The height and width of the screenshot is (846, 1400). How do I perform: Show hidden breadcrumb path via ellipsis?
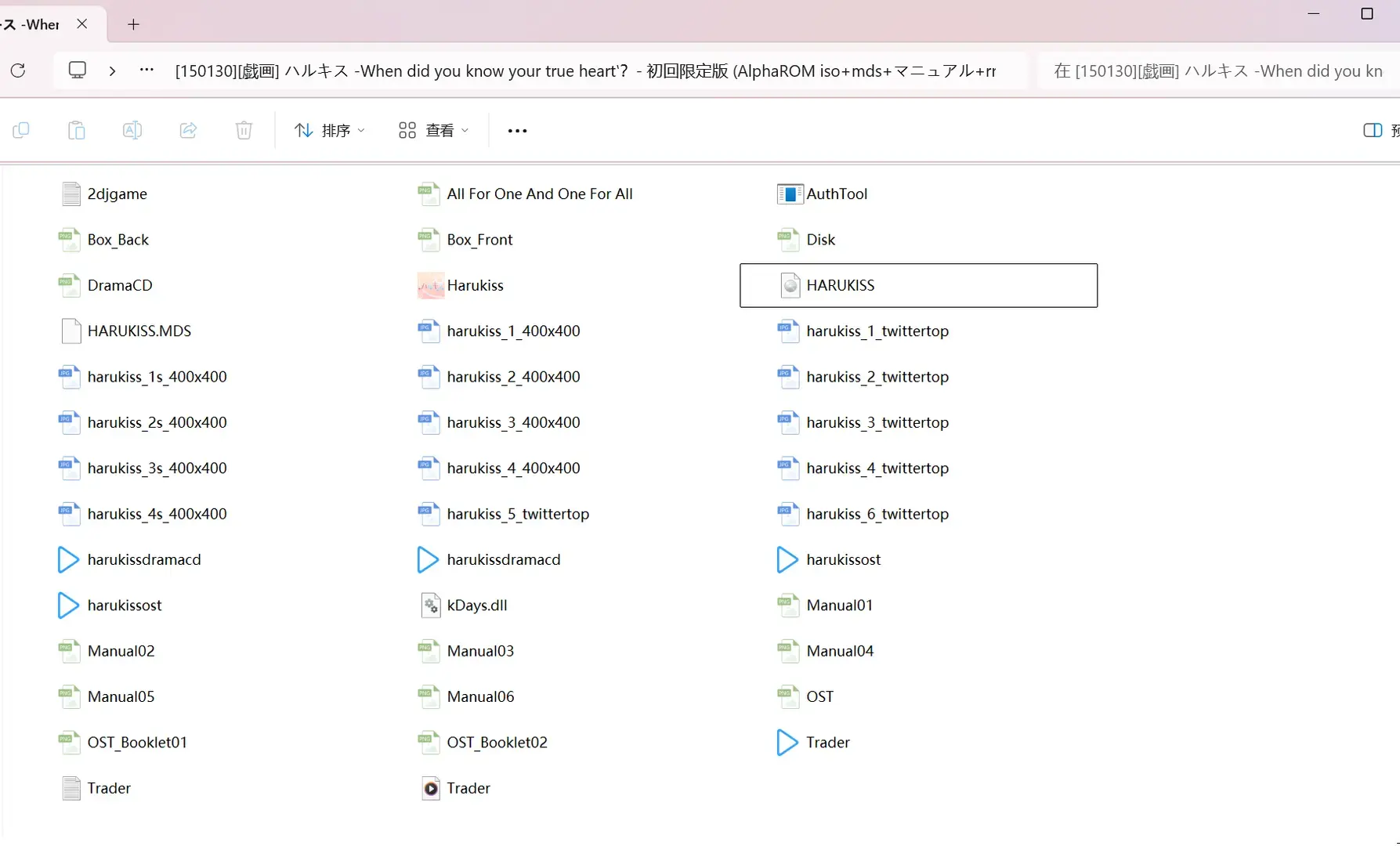[x=147, y=70]
